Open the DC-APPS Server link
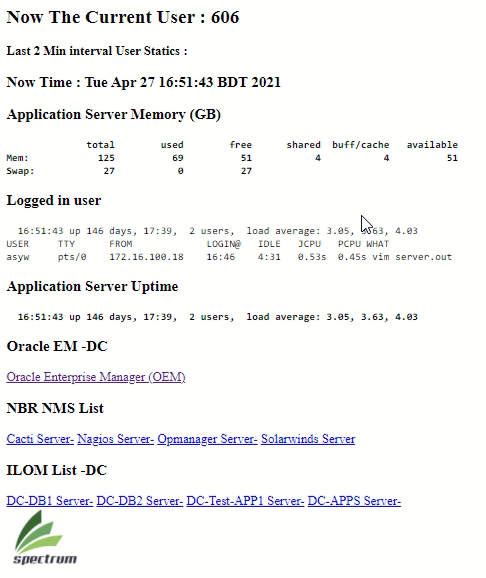Screen dimensions: 486x578 pos(354,501)
